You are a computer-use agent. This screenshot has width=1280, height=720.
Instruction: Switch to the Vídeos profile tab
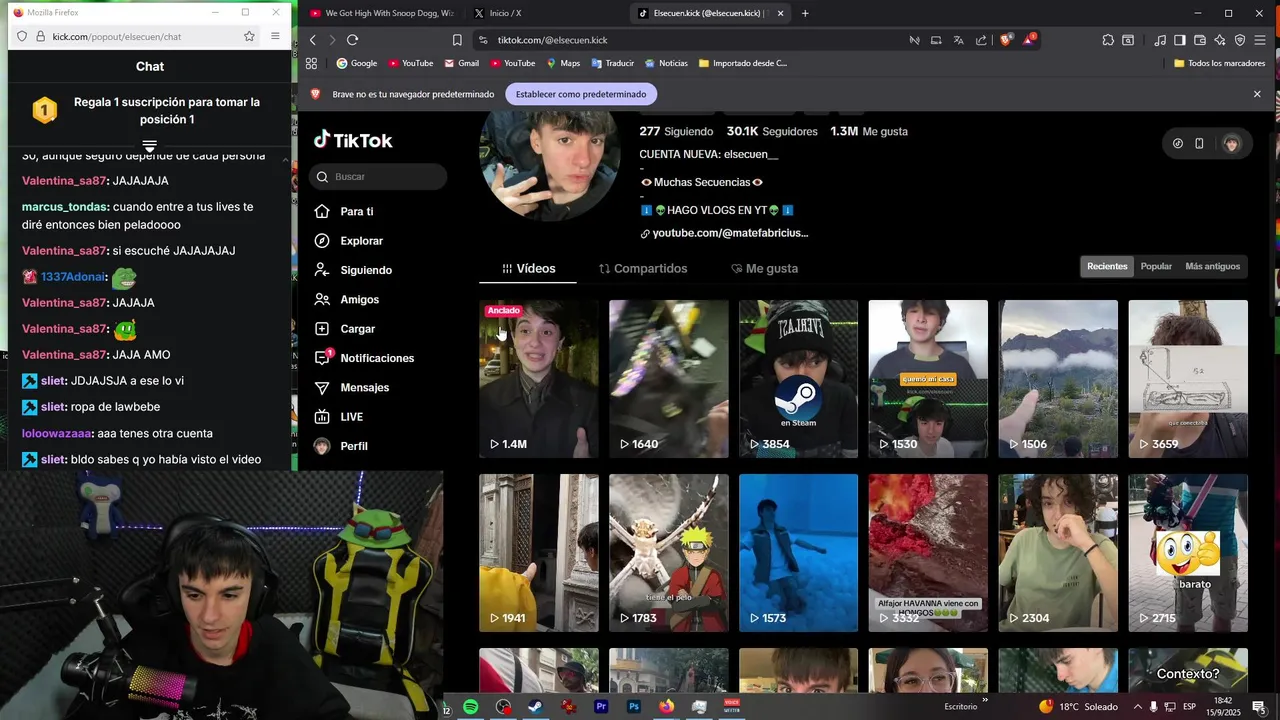pos(529,269)
